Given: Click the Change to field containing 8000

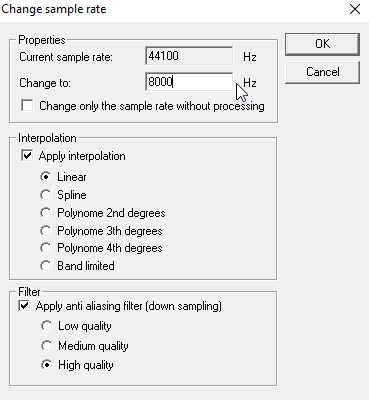Looking at the screenshot, I should [189, 82].
